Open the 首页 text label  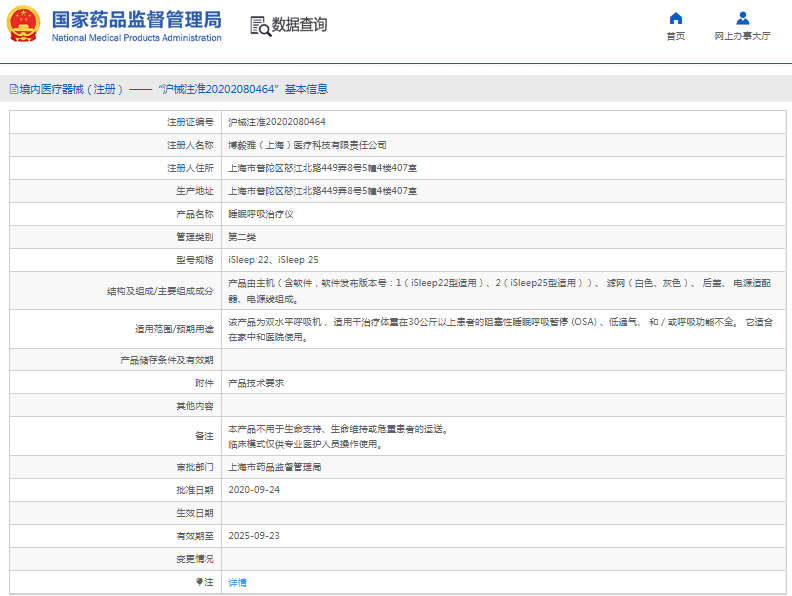676,36
